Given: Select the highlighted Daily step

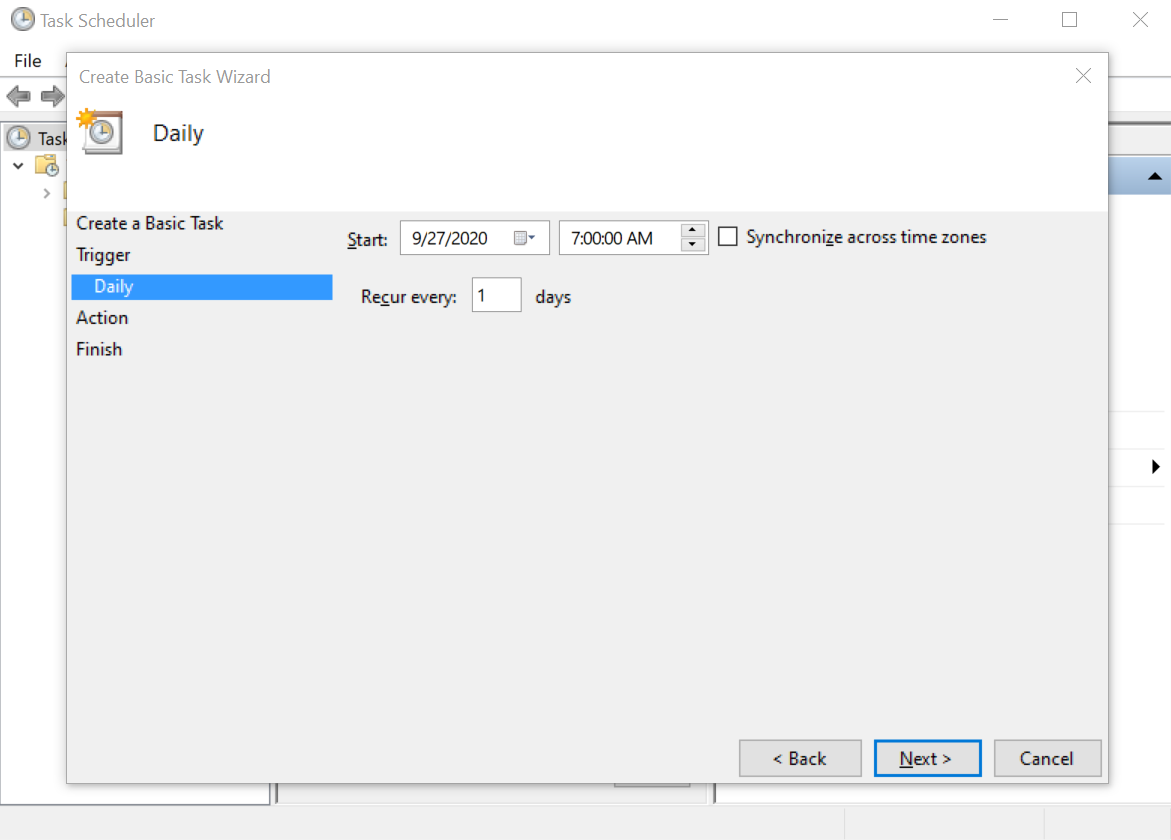Looking at the screenshot, I should click(x=202, y=287).
